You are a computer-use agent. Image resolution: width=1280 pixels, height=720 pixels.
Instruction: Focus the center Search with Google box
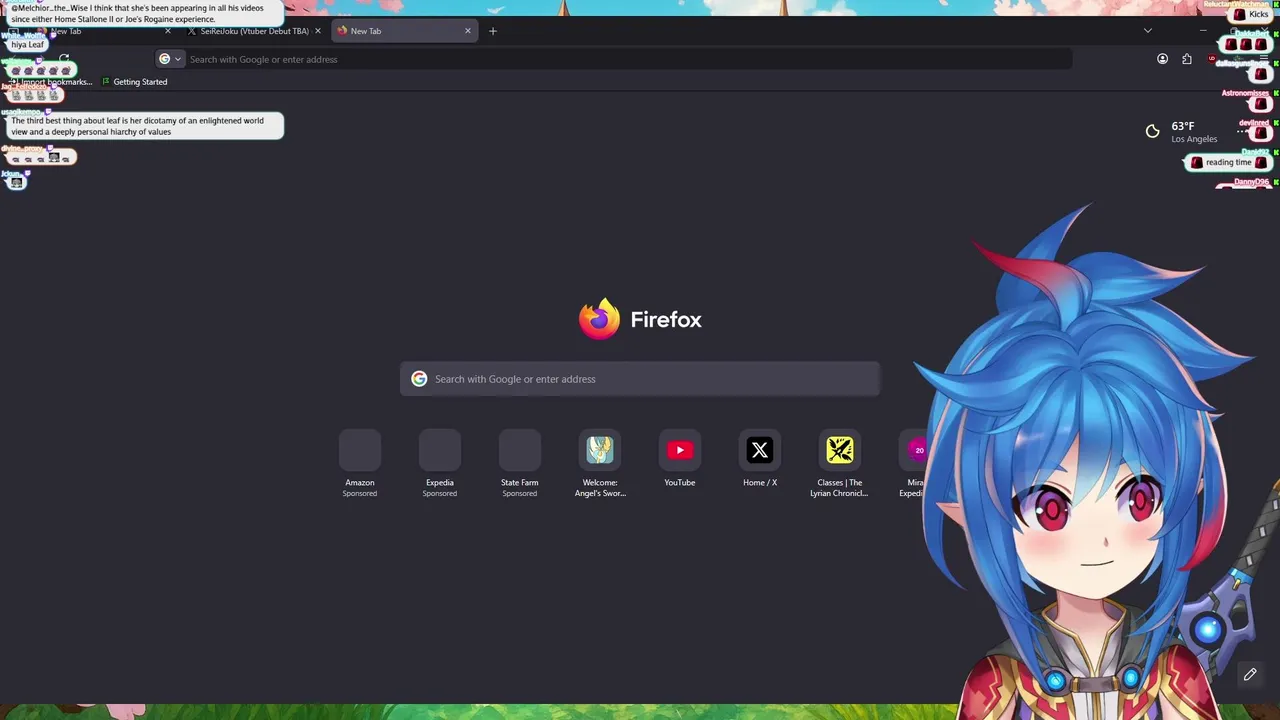[640, 379]
